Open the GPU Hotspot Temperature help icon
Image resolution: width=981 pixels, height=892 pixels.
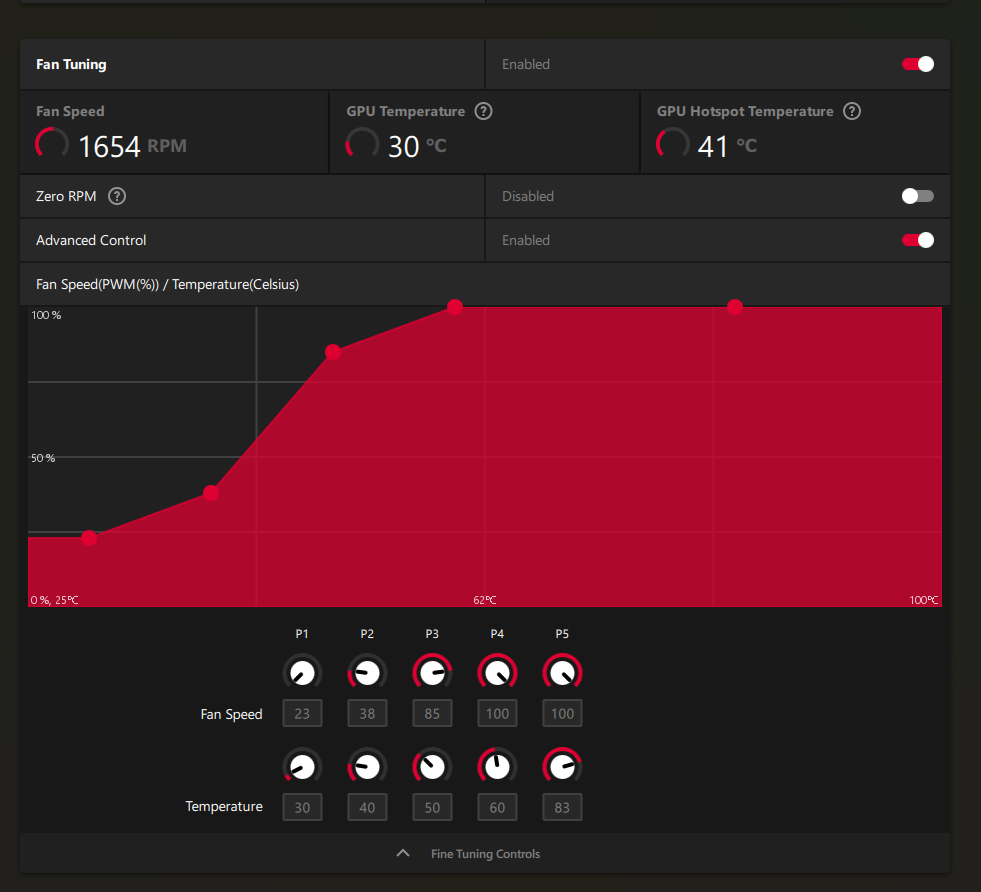[851, 111]
